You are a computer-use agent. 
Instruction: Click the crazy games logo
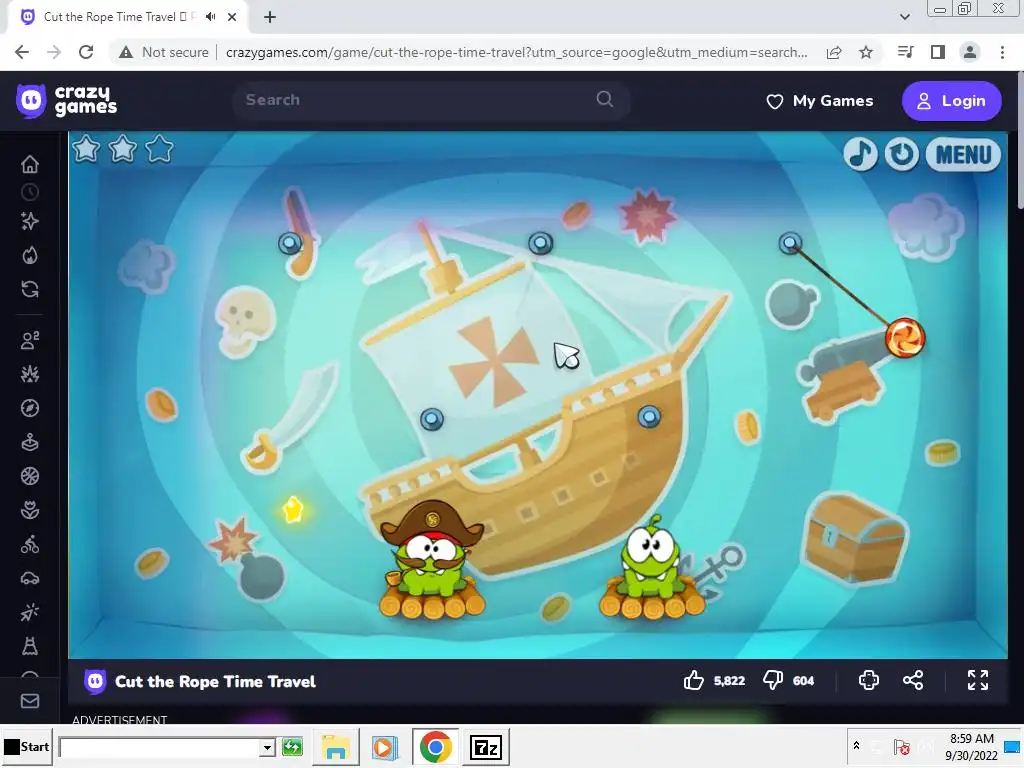67,101
